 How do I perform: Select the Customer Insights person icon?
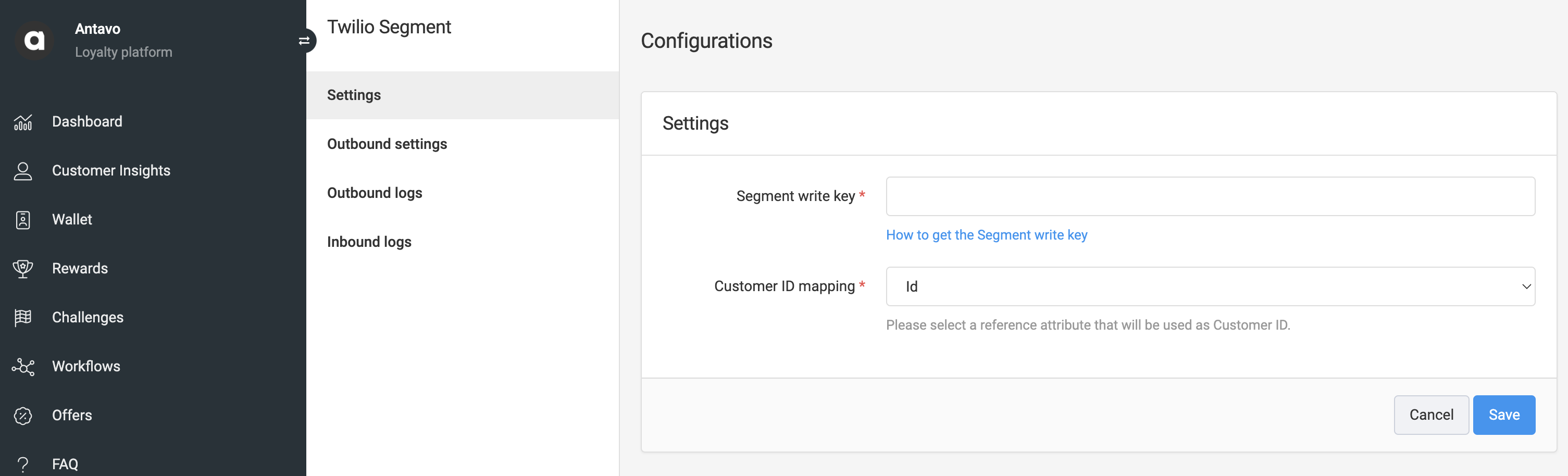[22, 170]
